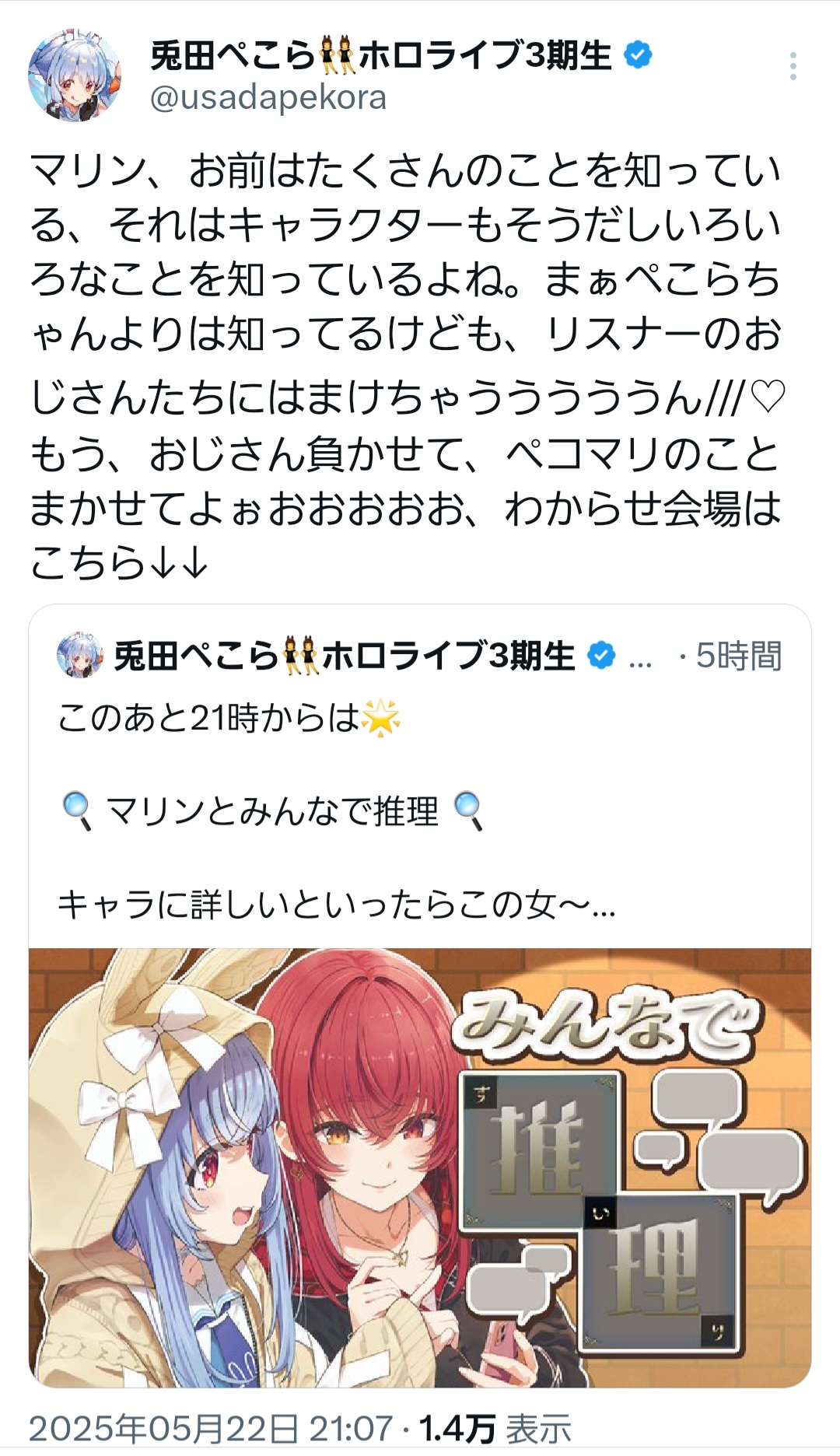This screenshot has height=1456, width=840.
Task: Tap the right magnifying glass emoji
Action: pos(469,811)
